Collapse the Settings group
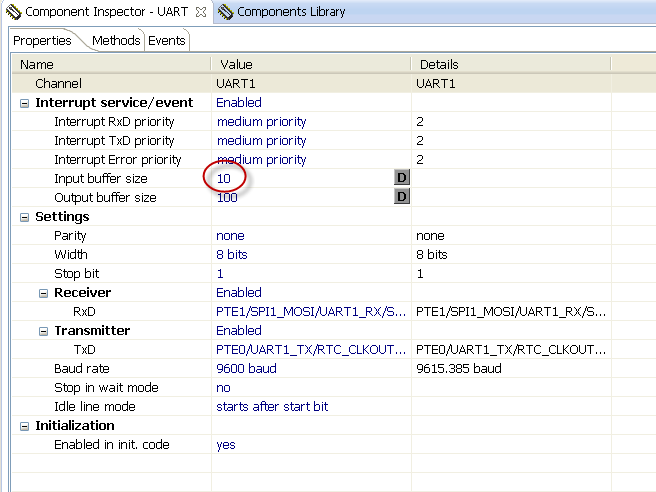The image size is (656, 492). [24, 217]
